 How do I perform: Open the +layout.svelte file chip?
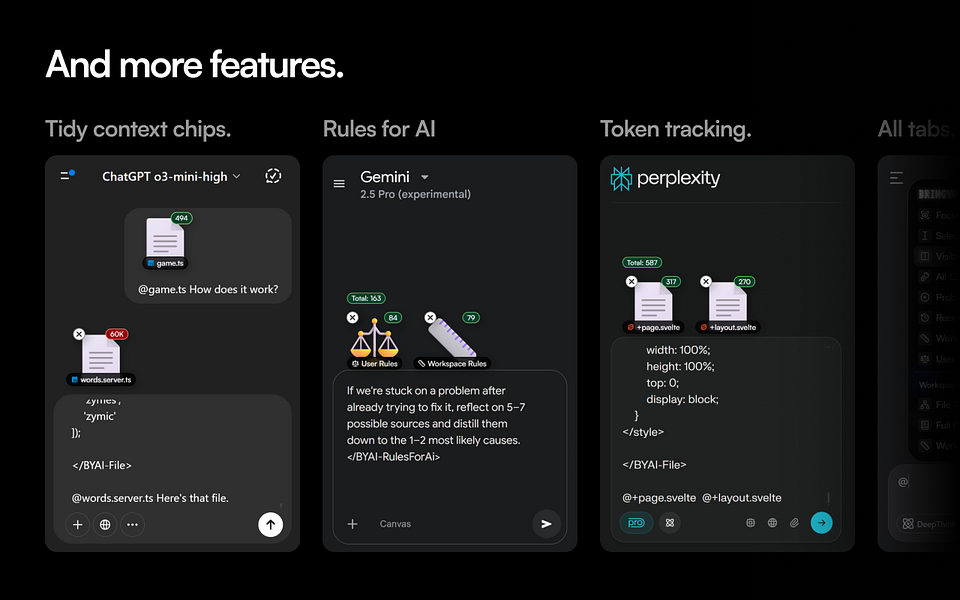click(x=729, y=306)
